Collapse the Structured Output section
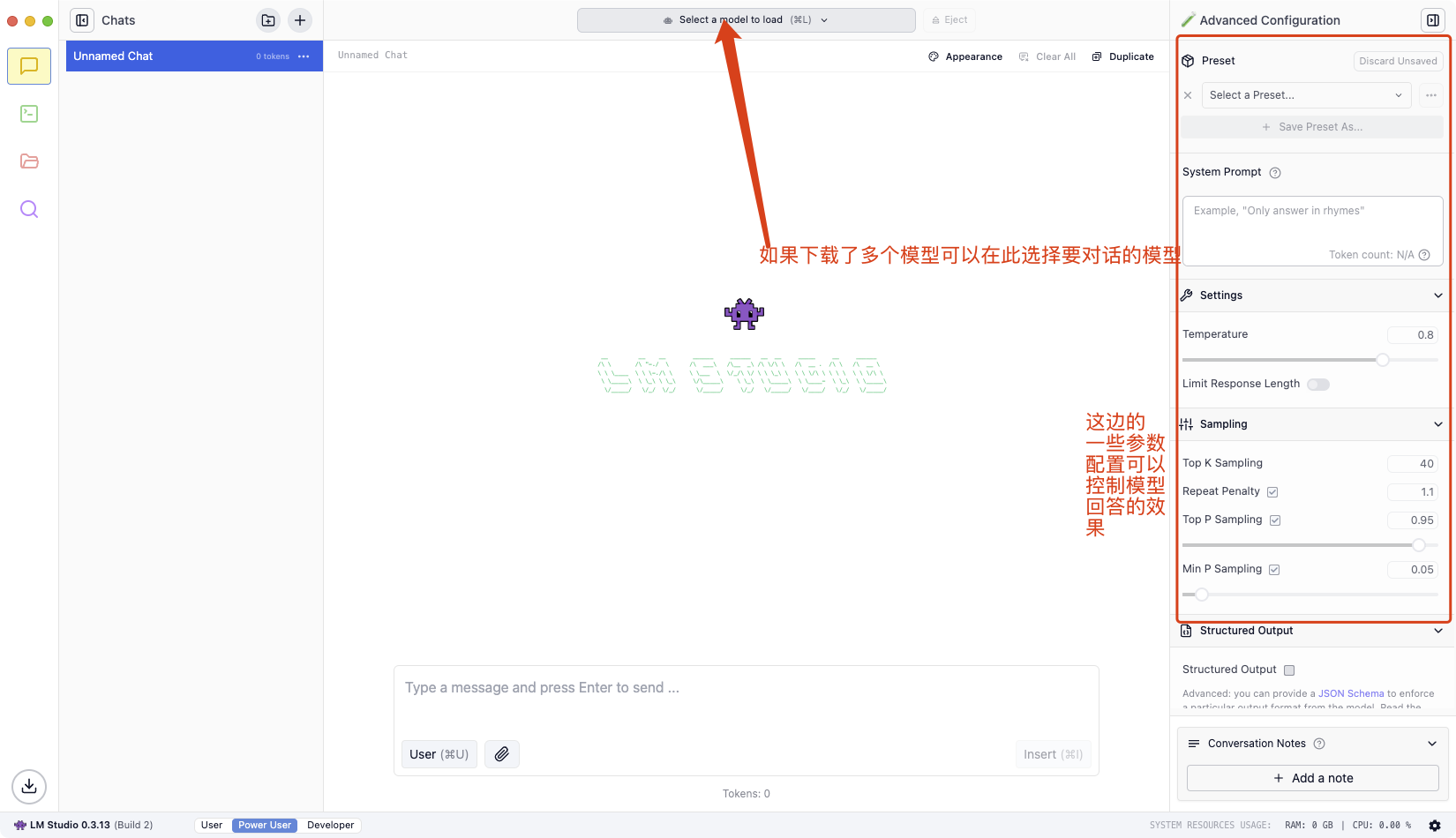This screenshot has width=1456, height=838. coord(1438,631)
